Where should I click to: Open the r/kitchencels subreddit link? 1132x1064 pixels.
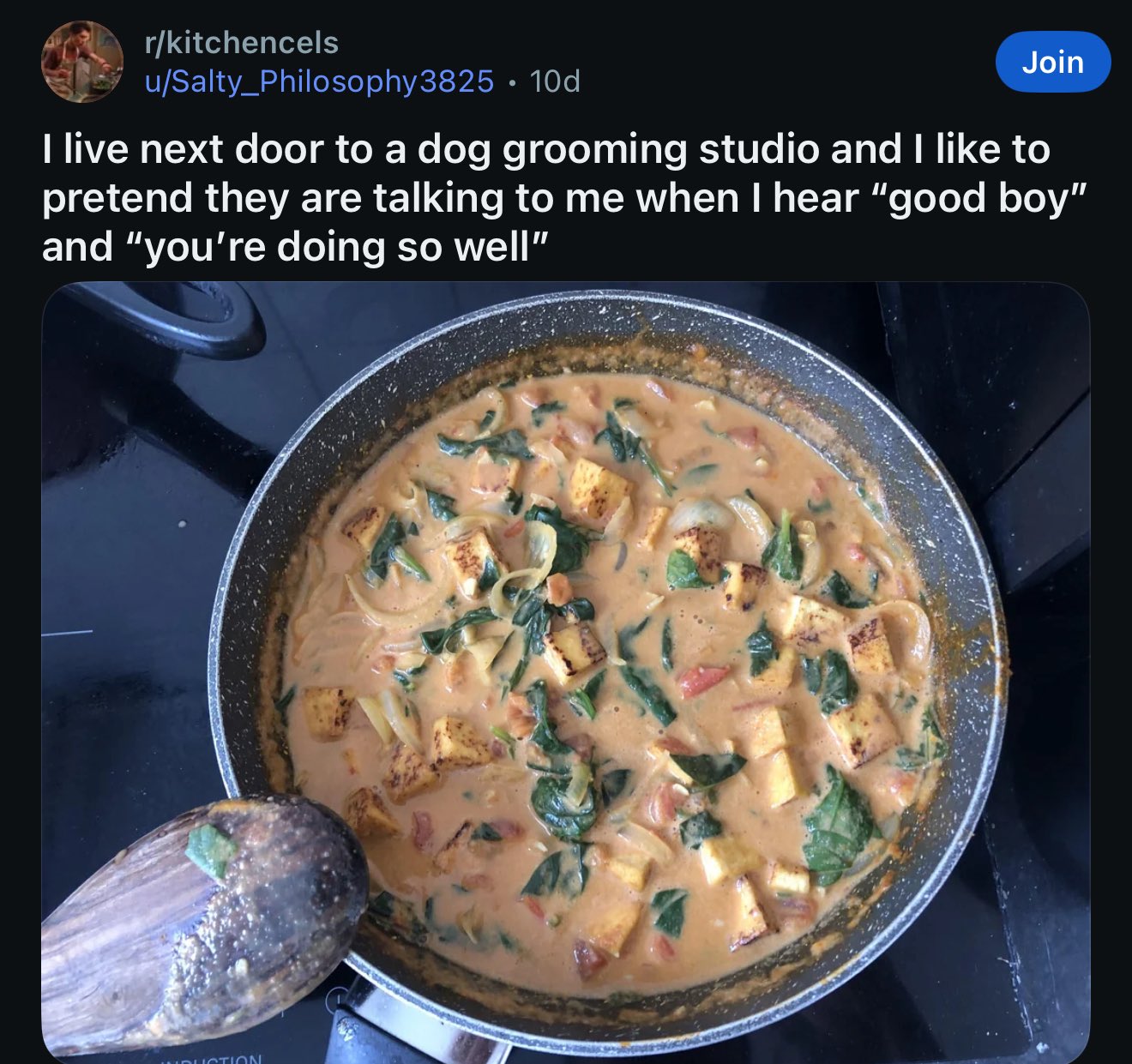click(x=242, y=43)
